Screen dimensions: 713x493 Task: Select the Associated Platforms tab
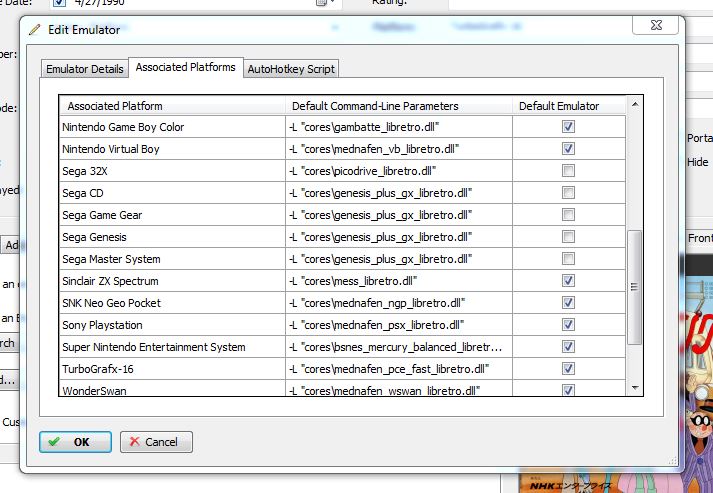click(x=186, y=67)
